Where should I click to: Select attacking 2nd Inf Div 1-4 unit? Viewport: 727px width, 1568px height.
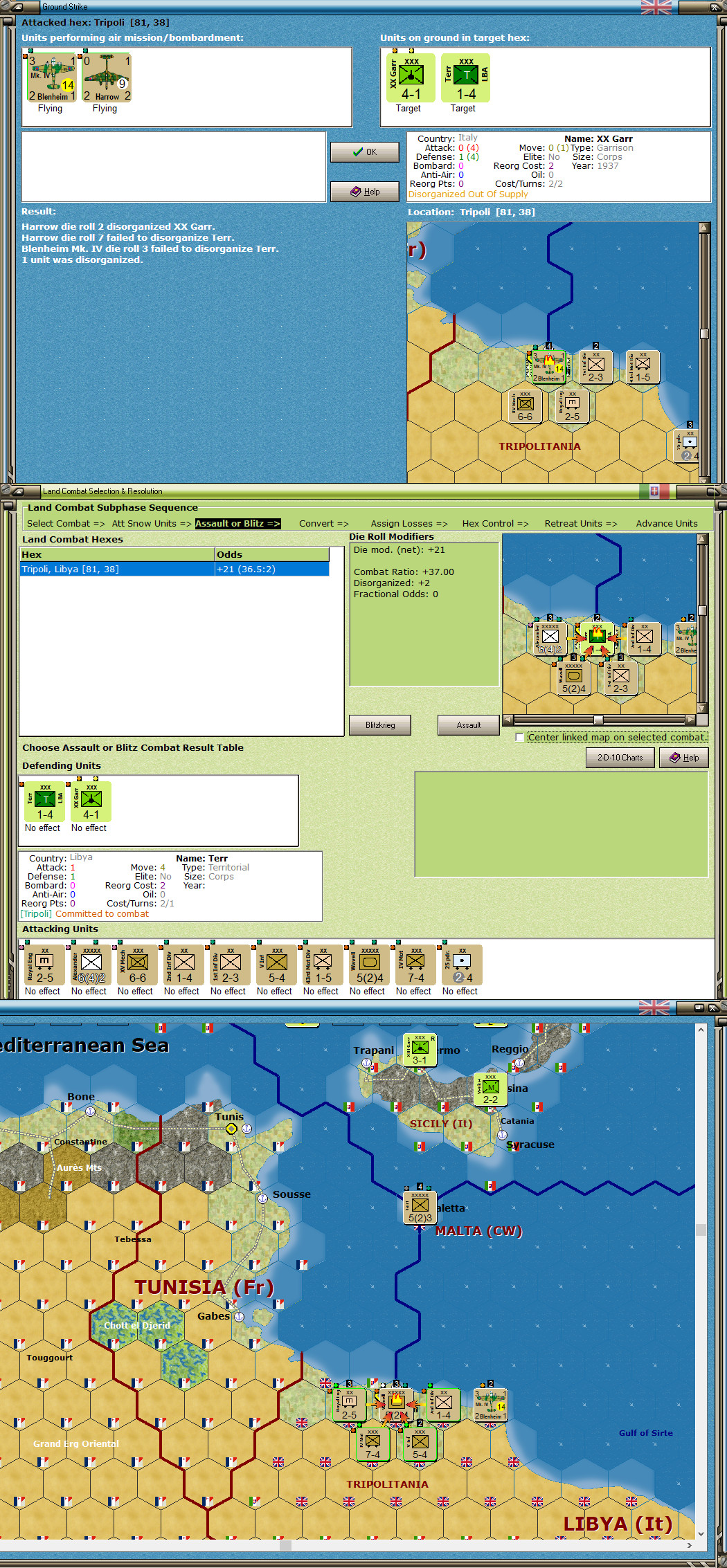[x=184, y=965]
